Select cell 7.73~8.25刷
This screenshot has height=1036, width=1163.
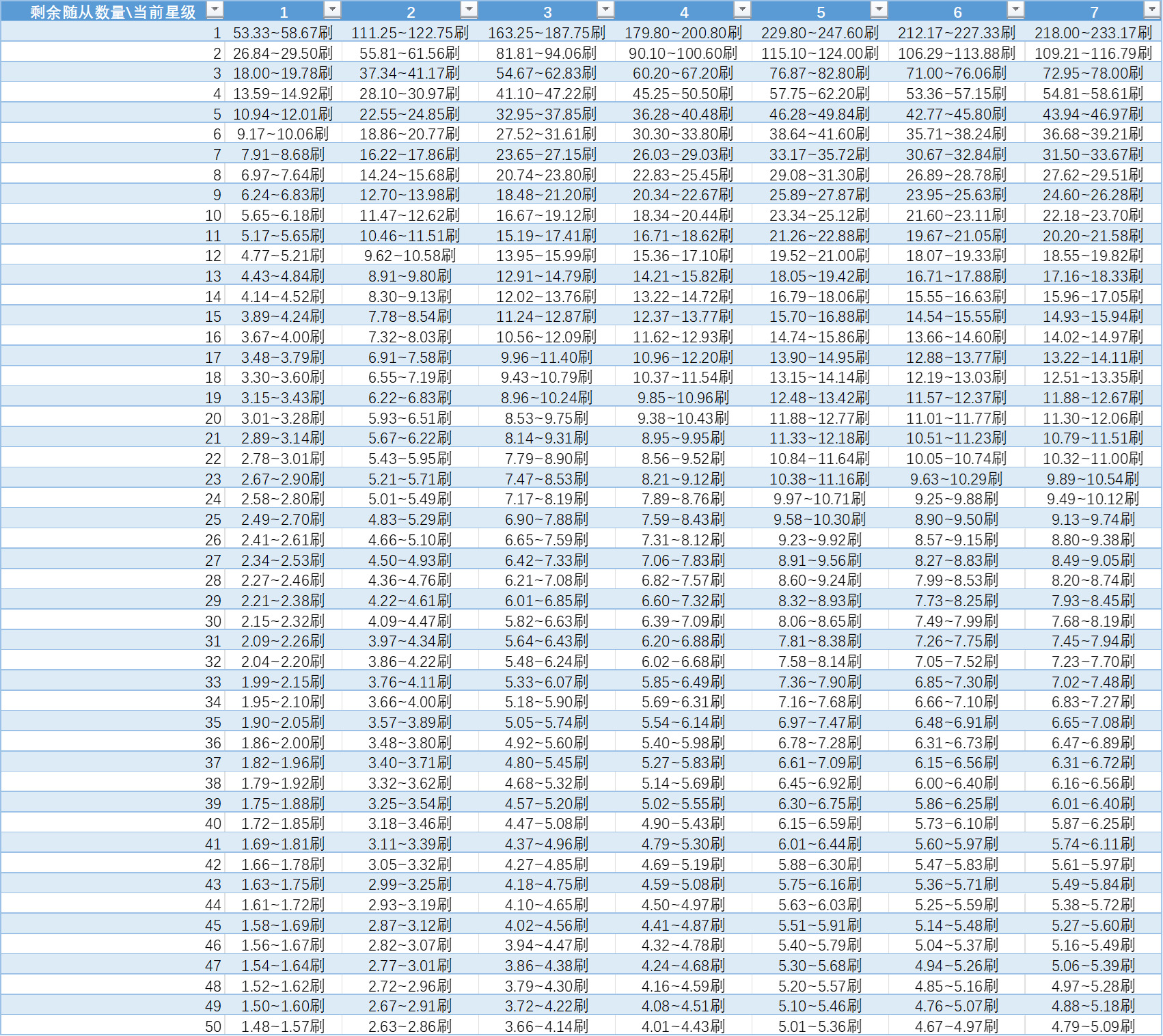point(957,601)
